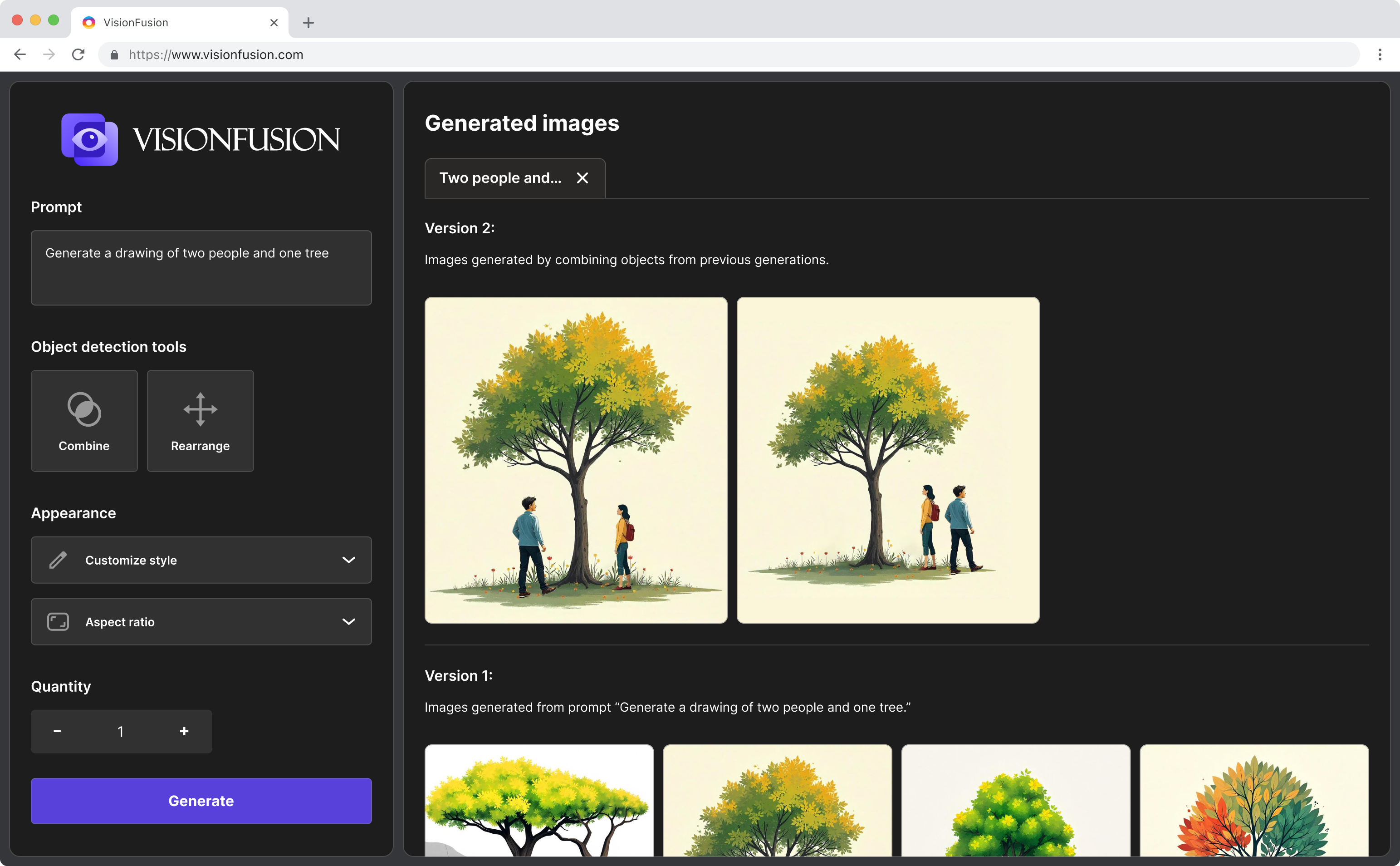The height and width of the screenshot is (866, 1400).
Task: Open the browser three-dot menu
Action: coord(1380,54)
